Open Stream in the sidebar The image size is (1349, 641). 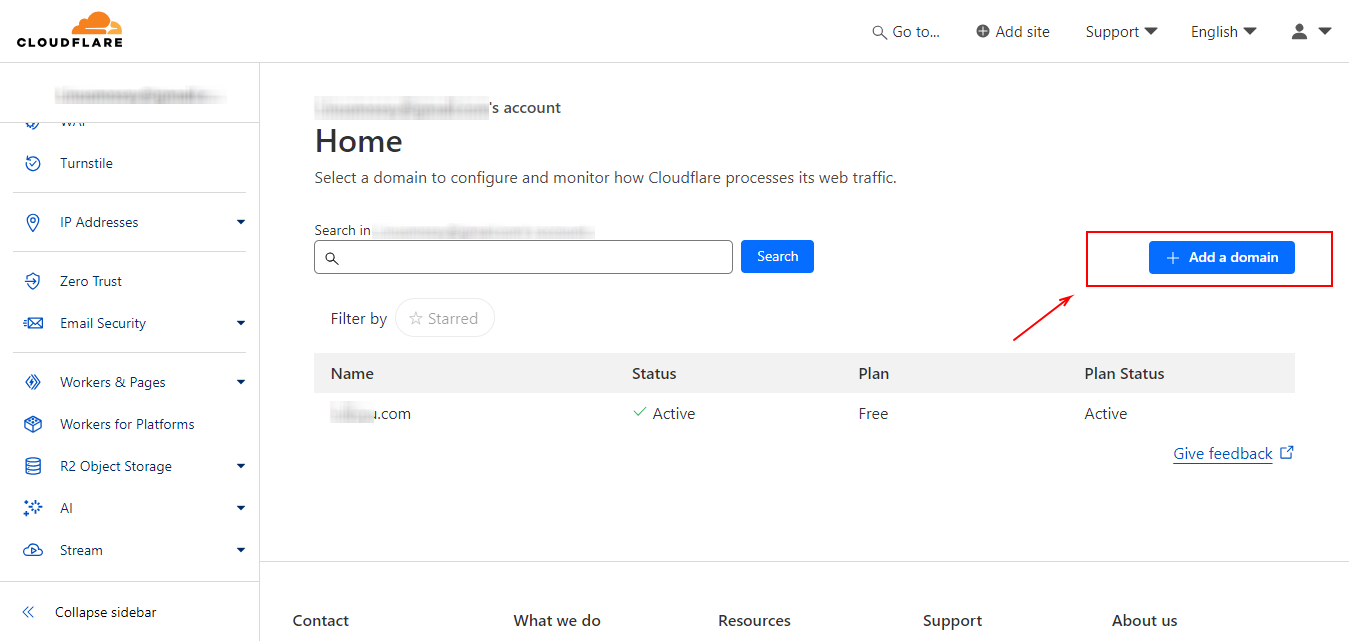[81, 550]
